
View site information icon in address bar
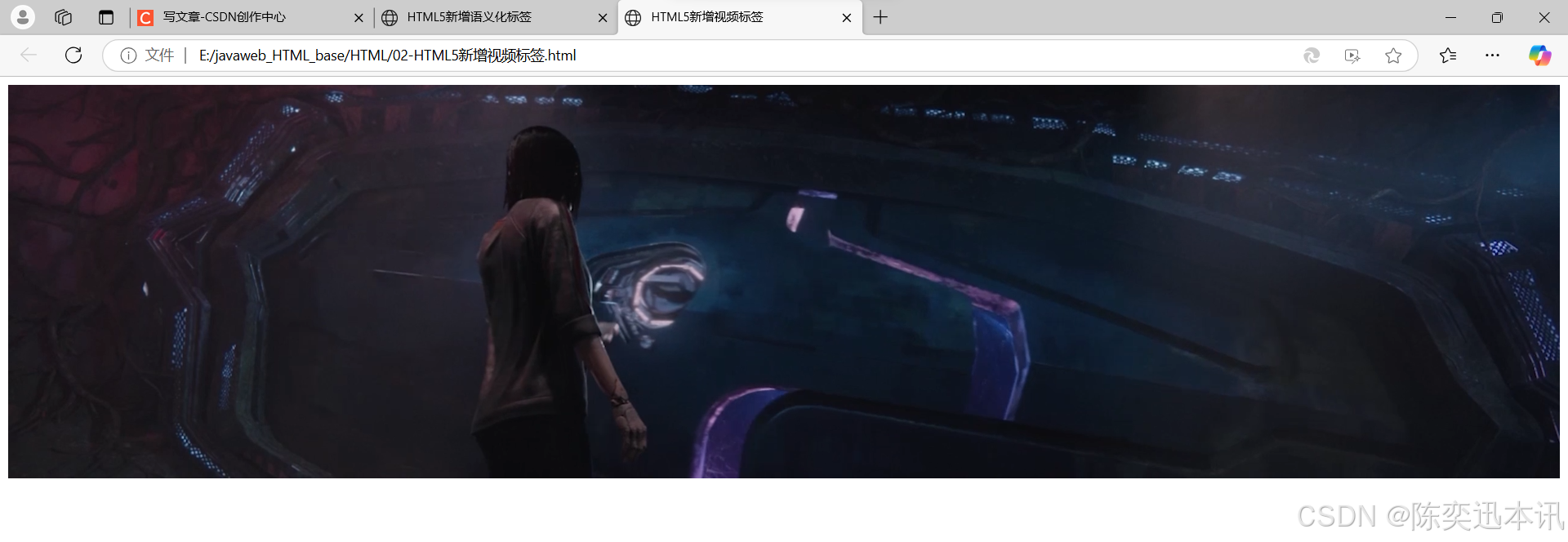[128, 56]
